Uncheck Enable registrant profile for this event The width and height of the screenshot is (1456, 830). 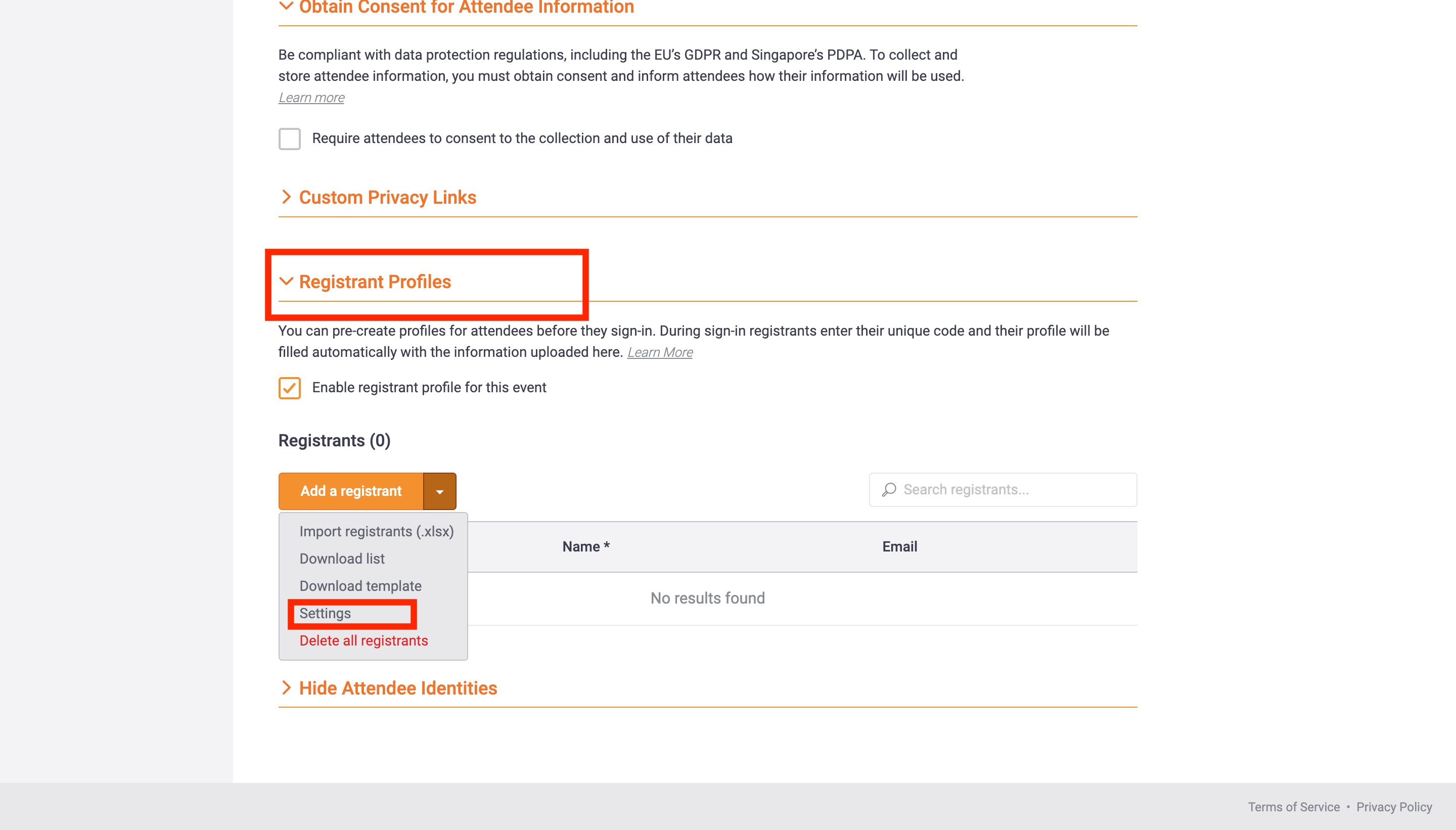point(290,388)
